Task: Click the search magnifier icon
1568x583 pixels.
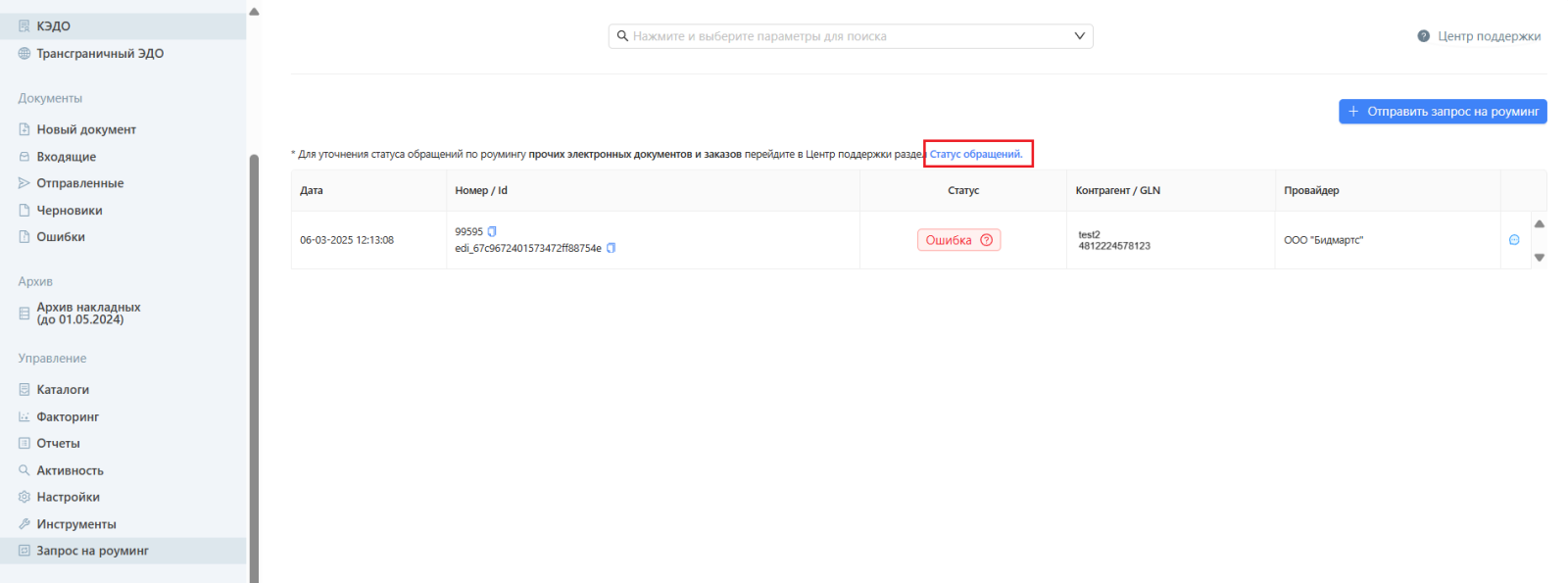Action: click(x=622, y=36)
